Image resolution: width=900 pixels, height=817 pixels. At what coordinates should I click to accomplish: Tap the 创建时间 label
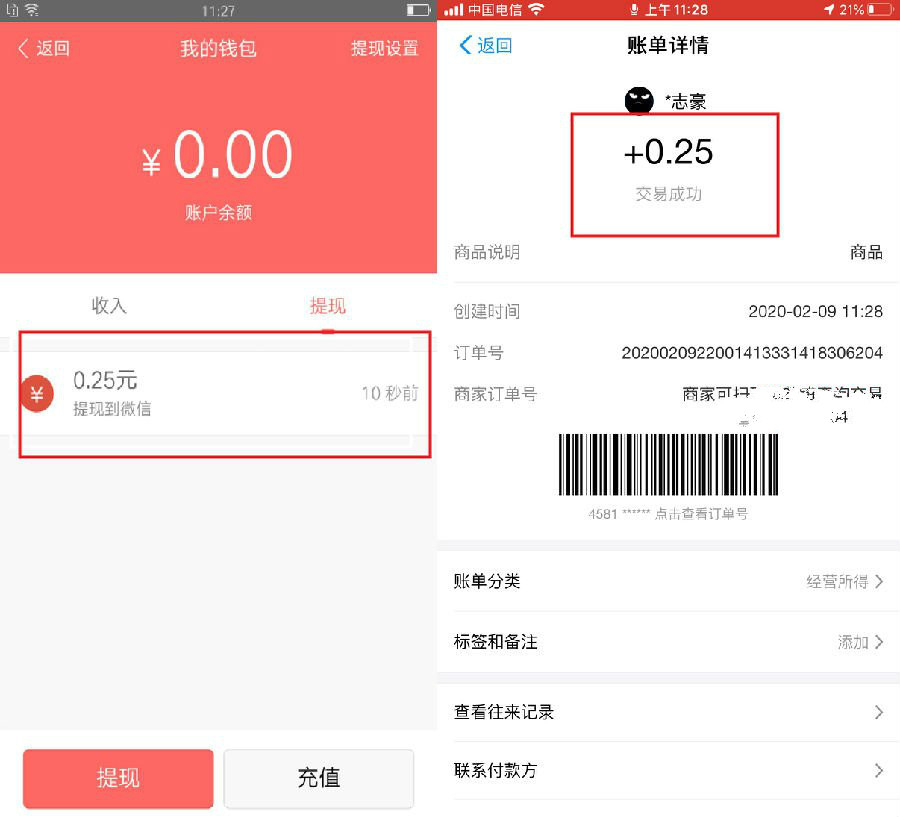point(487,312)
